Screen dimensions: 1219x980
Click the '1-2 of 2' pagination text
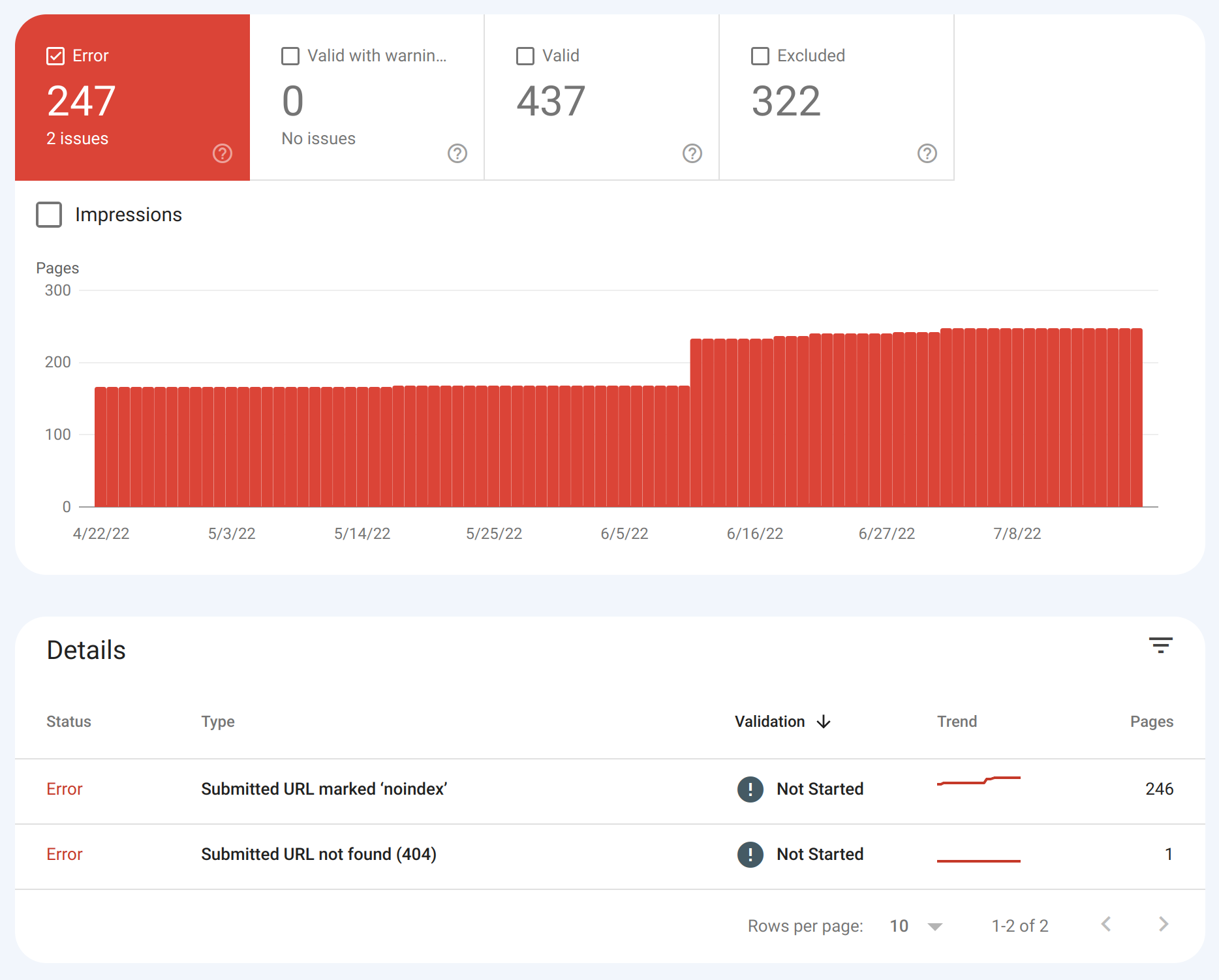(x=1020, y=926)
